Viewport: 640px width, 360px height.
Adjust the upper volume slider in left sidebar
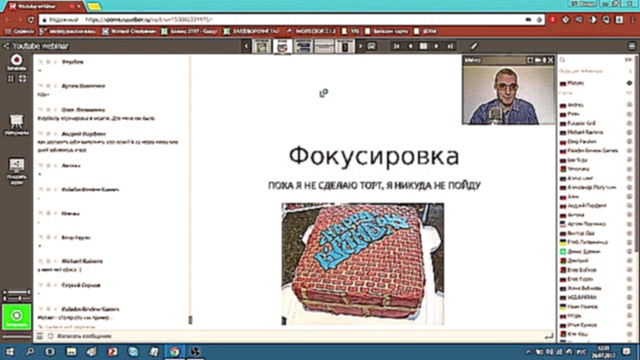[17, 292]
